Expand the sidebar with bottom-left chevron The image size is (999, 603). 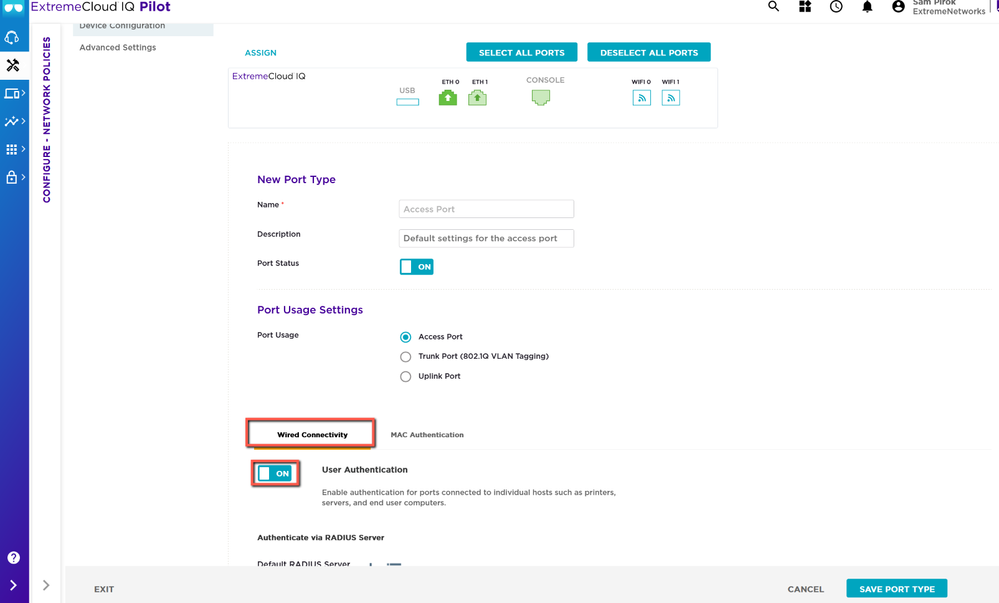[14, 585]
